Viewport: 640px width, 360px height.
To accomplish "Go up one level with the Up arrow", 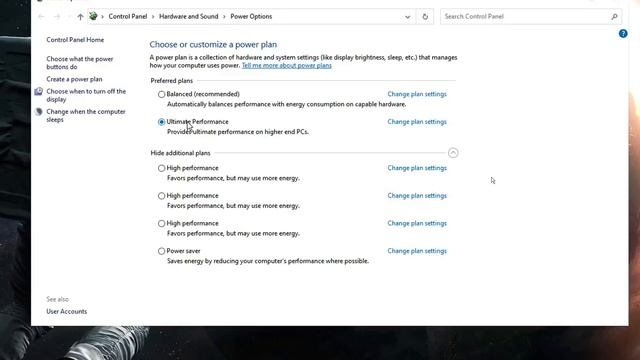I will (80, 17).
